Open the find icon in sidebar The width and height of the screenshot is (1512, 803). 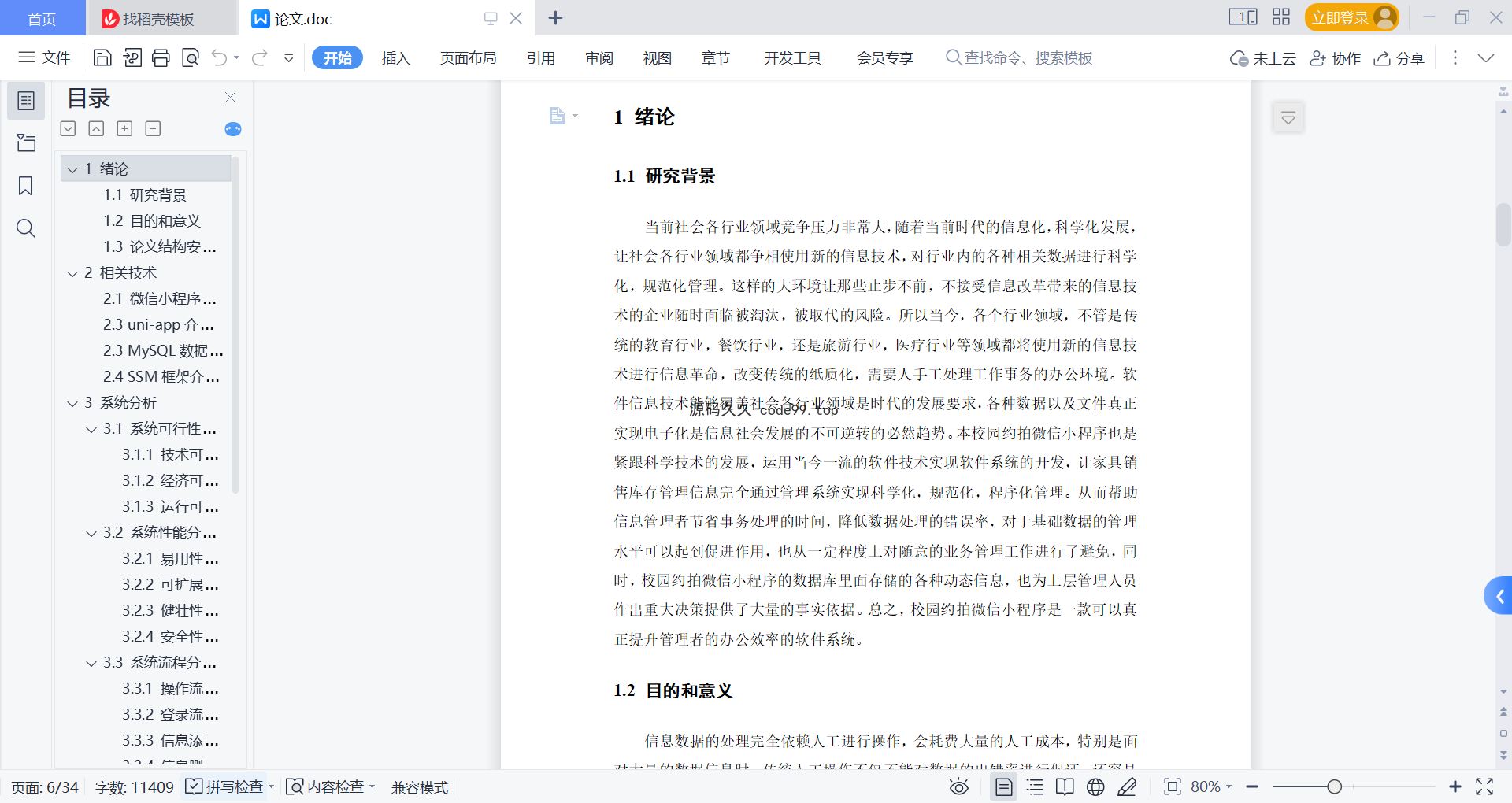26,228
